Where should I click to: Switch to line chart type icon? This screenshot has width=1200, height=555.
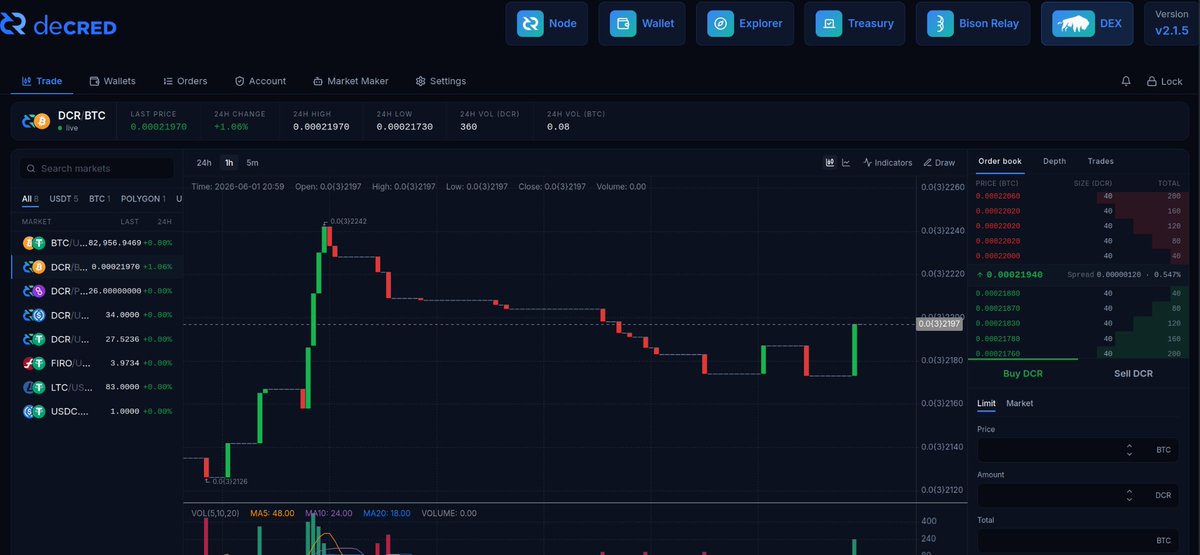point(846,162)
